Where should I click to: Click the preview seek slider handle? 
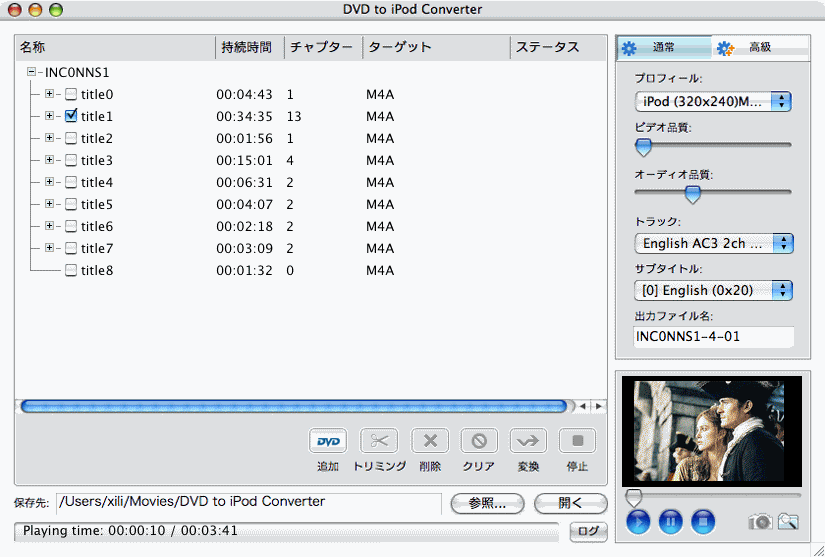pyautogui.click(x=633, y=497)
